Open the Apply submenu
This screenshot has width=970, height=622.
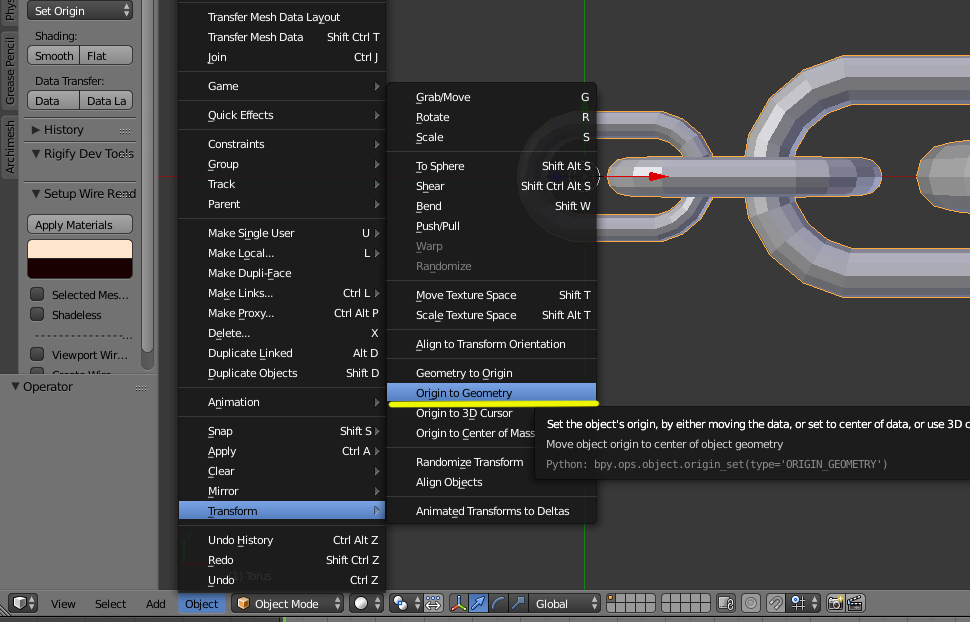point(281,451)
